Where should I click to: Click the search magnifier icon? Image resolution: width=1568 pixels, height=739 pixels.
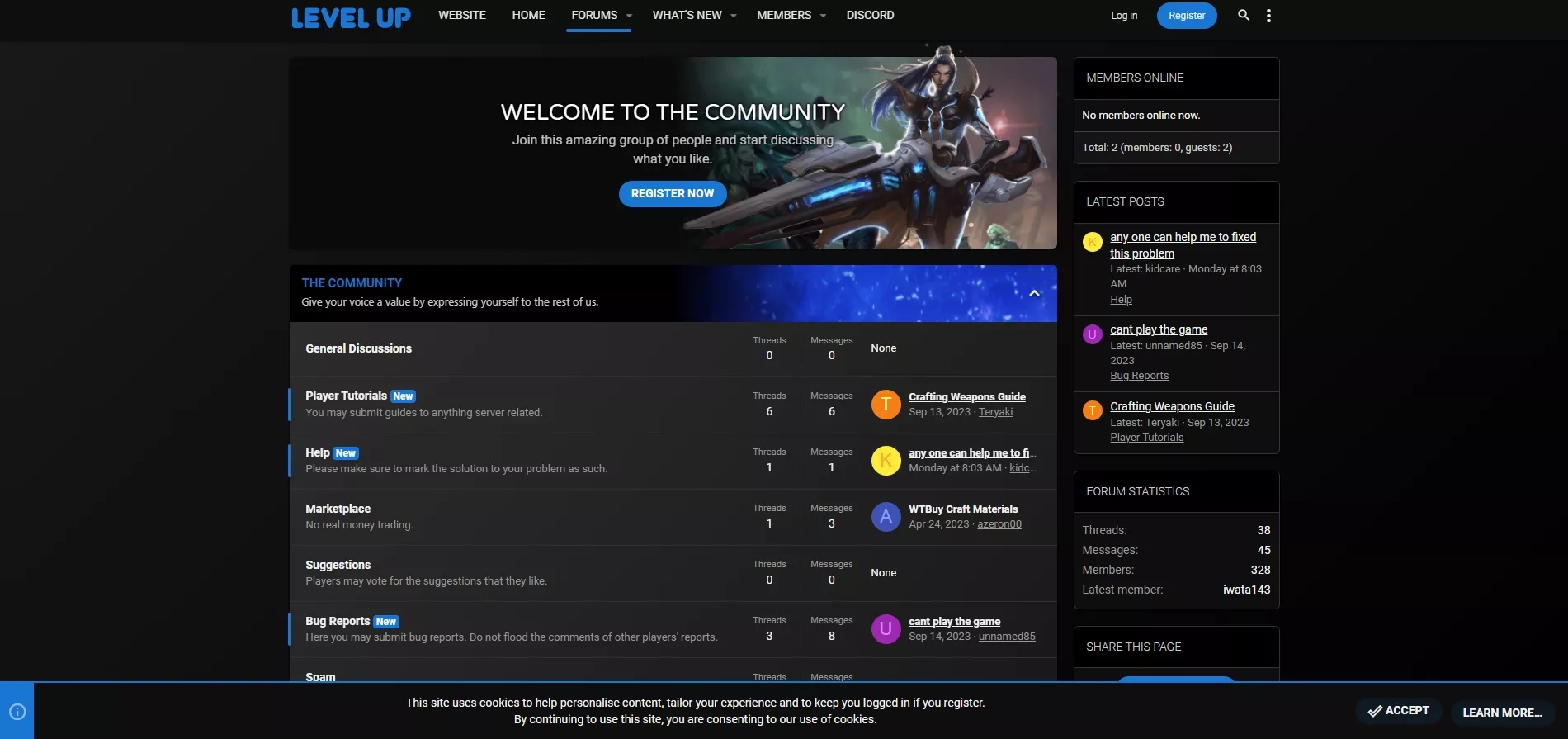1243,15
